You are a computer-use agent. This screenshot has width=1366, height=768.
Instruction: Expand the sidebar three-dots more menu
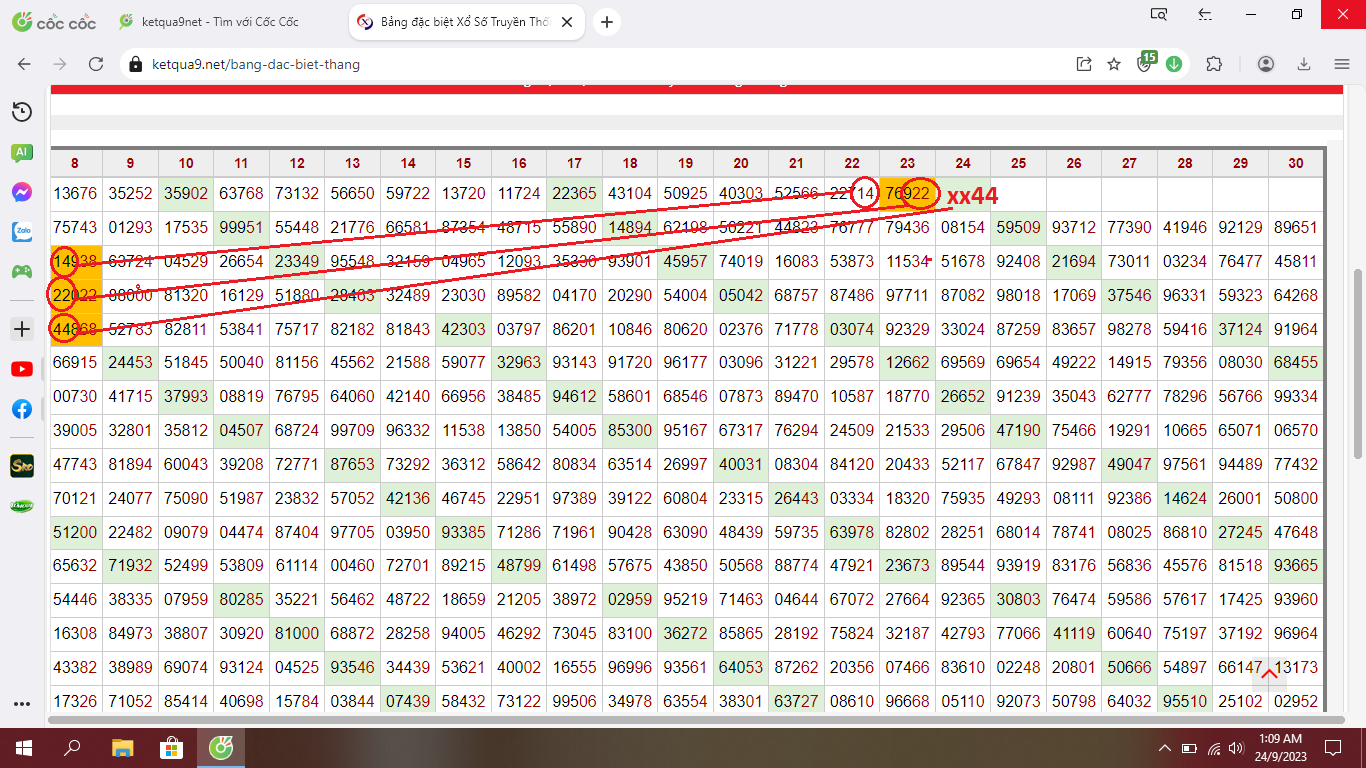click(x=21, y=703)
